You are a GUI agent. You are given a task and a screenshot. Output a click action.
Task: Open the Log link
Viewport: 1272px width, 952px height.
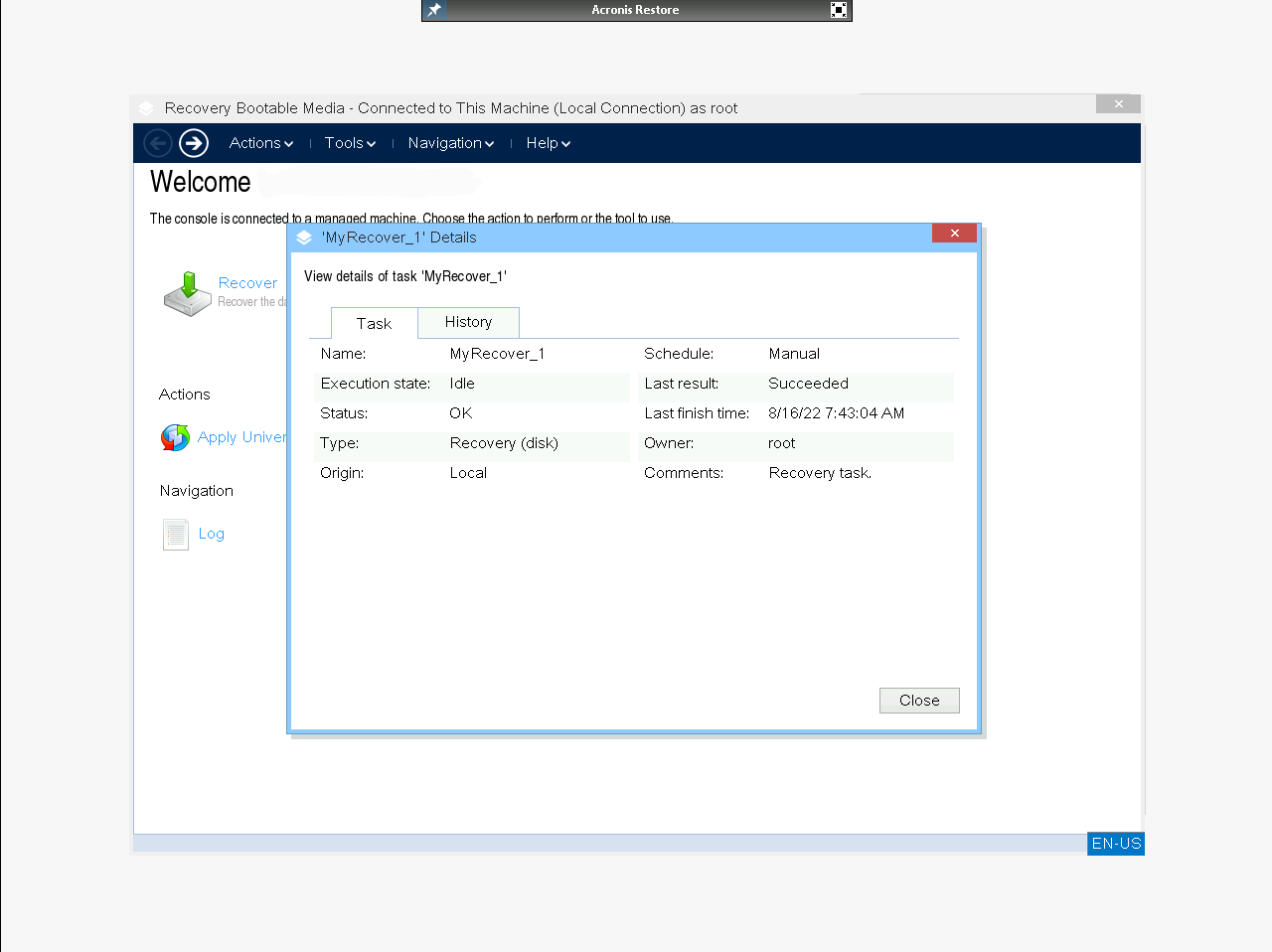(x=212, y=534)
